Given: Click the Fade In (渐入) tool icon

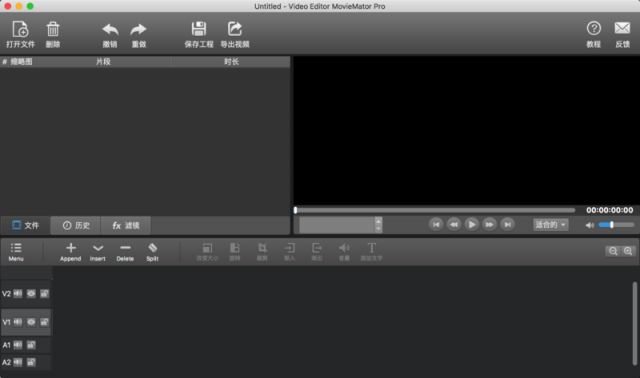Looking at the screenshot, I should click(289, 248).
